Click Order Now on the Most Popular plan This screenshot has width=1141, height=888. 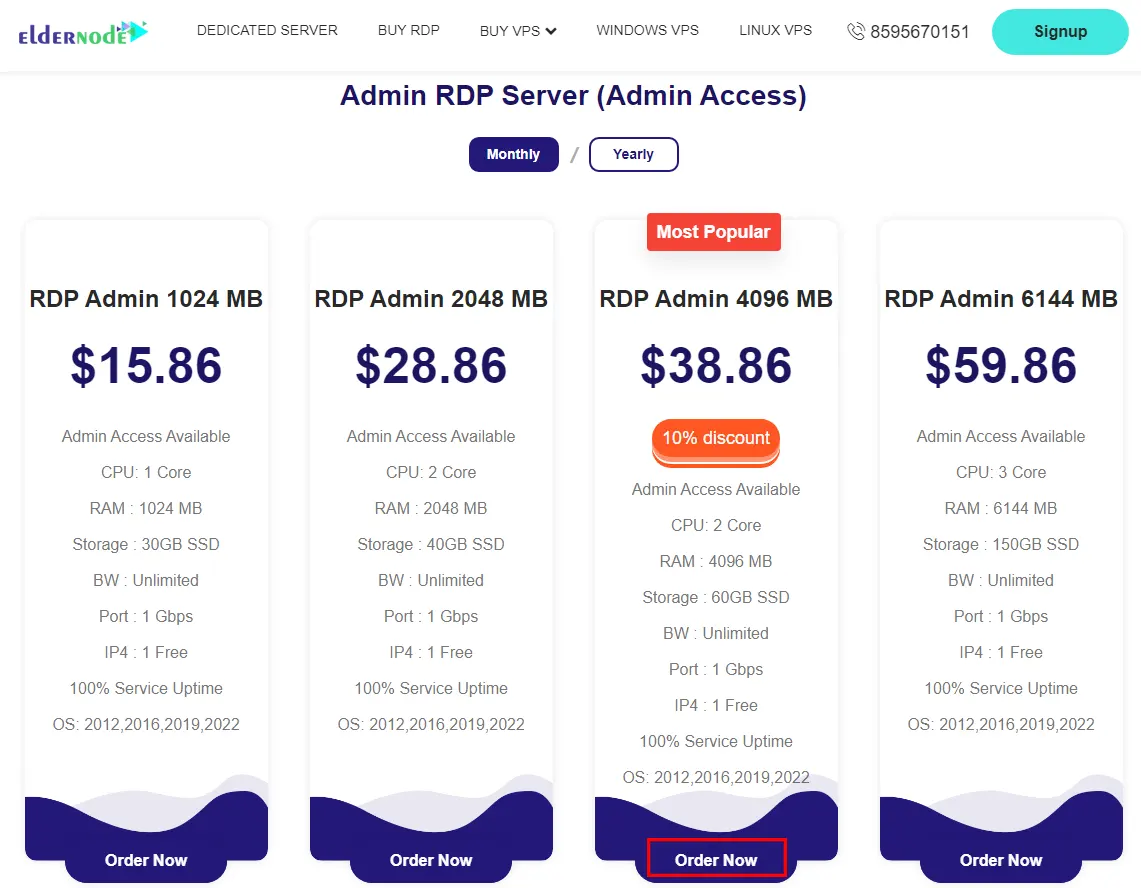point(716,858)
